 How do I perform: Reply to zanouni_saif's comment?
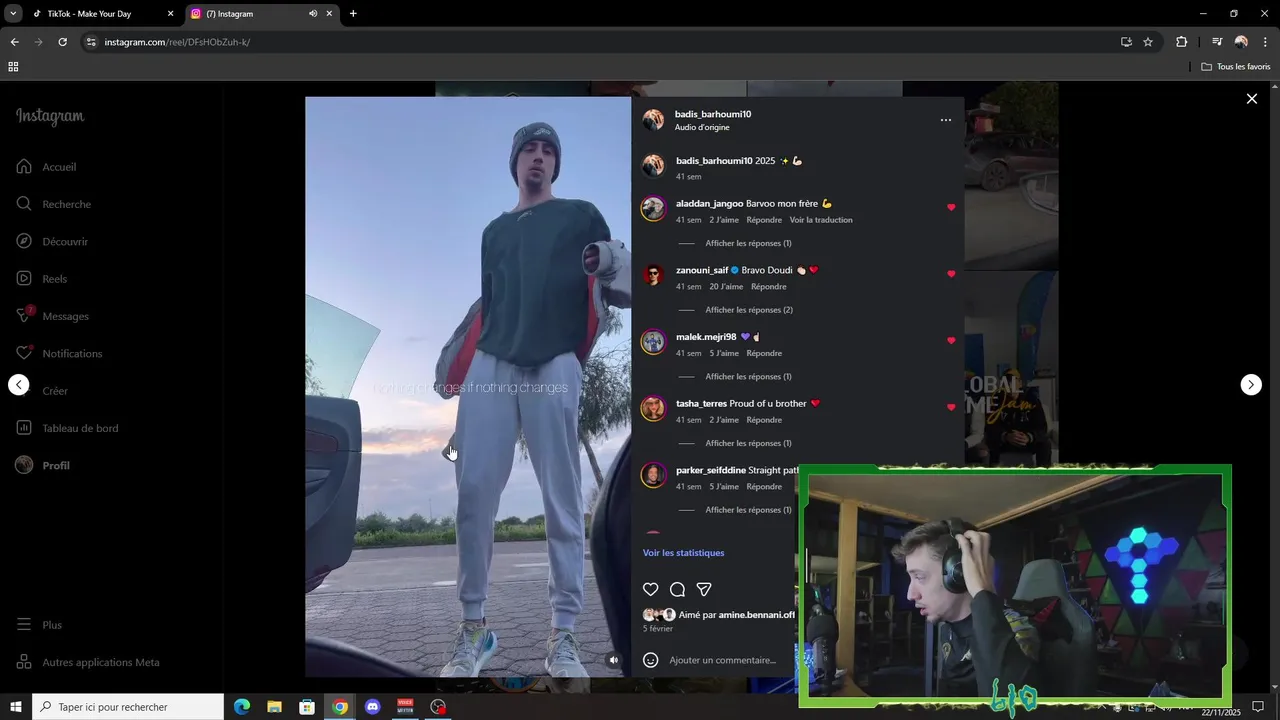(x=769, y=287)
